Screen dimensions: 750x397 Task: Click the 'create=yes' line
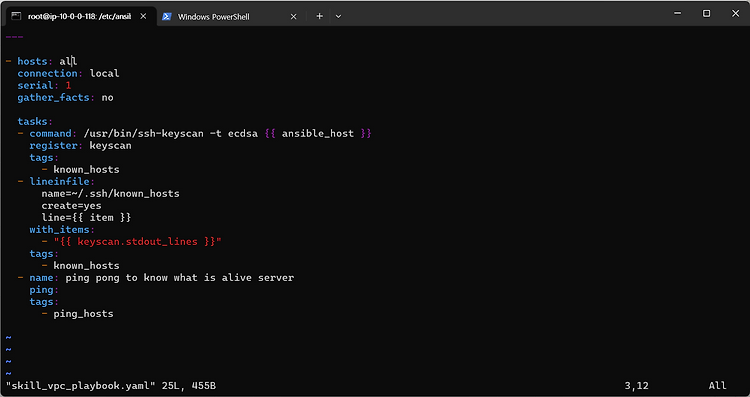coord(71,206)
